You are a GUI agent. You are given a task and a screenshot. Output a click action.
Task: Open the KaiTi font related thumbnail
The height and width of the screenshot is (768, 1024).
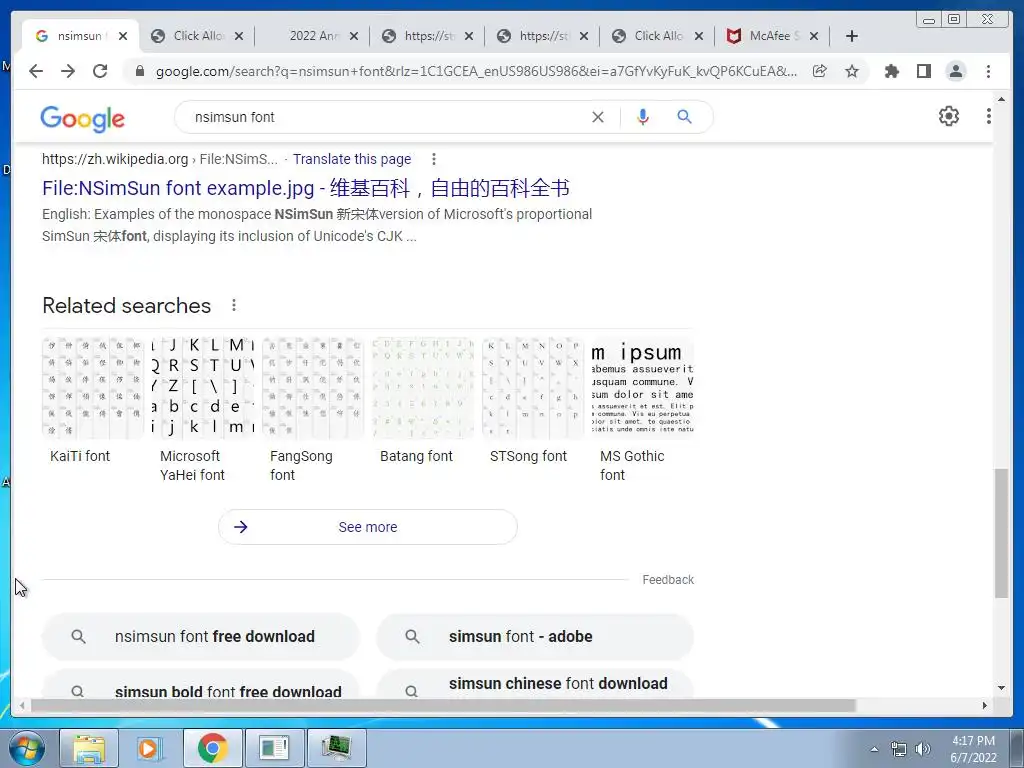[93, 388]
